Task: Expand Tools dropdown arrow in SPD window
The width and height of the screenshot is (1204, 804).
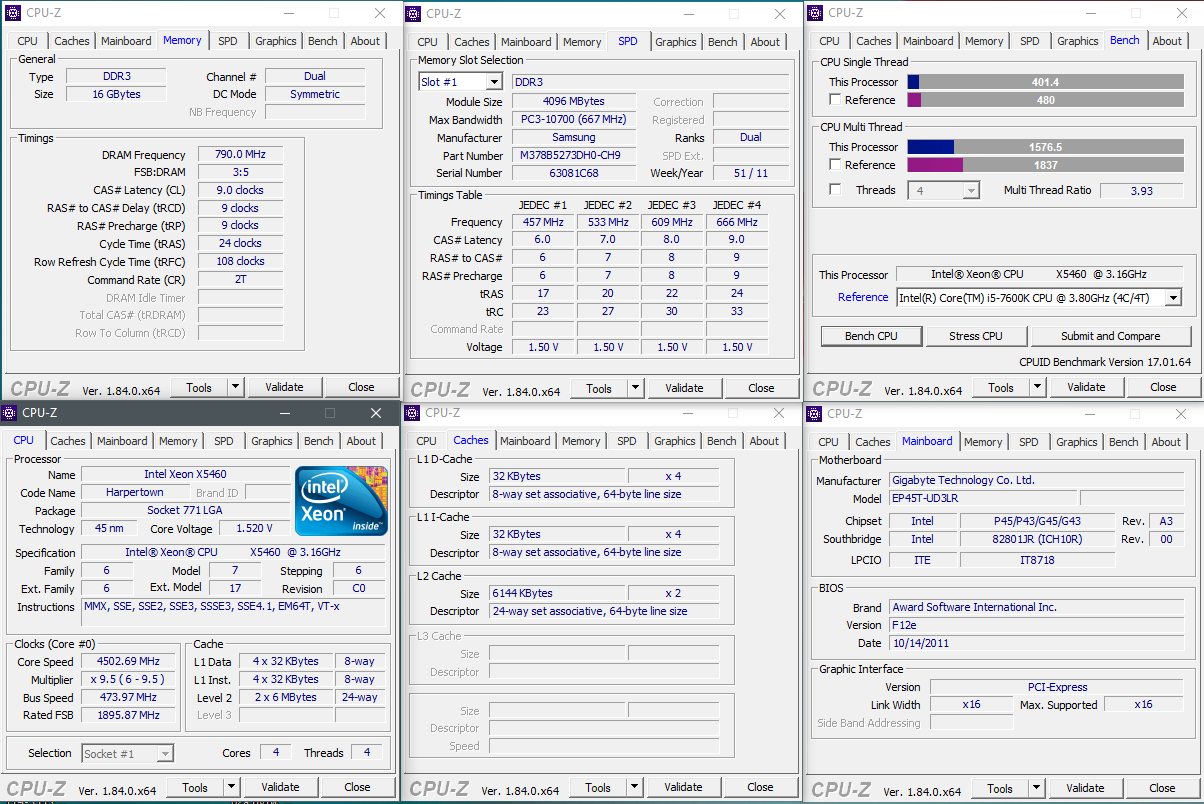Action: pyautogui.click(x=637, y=388)
